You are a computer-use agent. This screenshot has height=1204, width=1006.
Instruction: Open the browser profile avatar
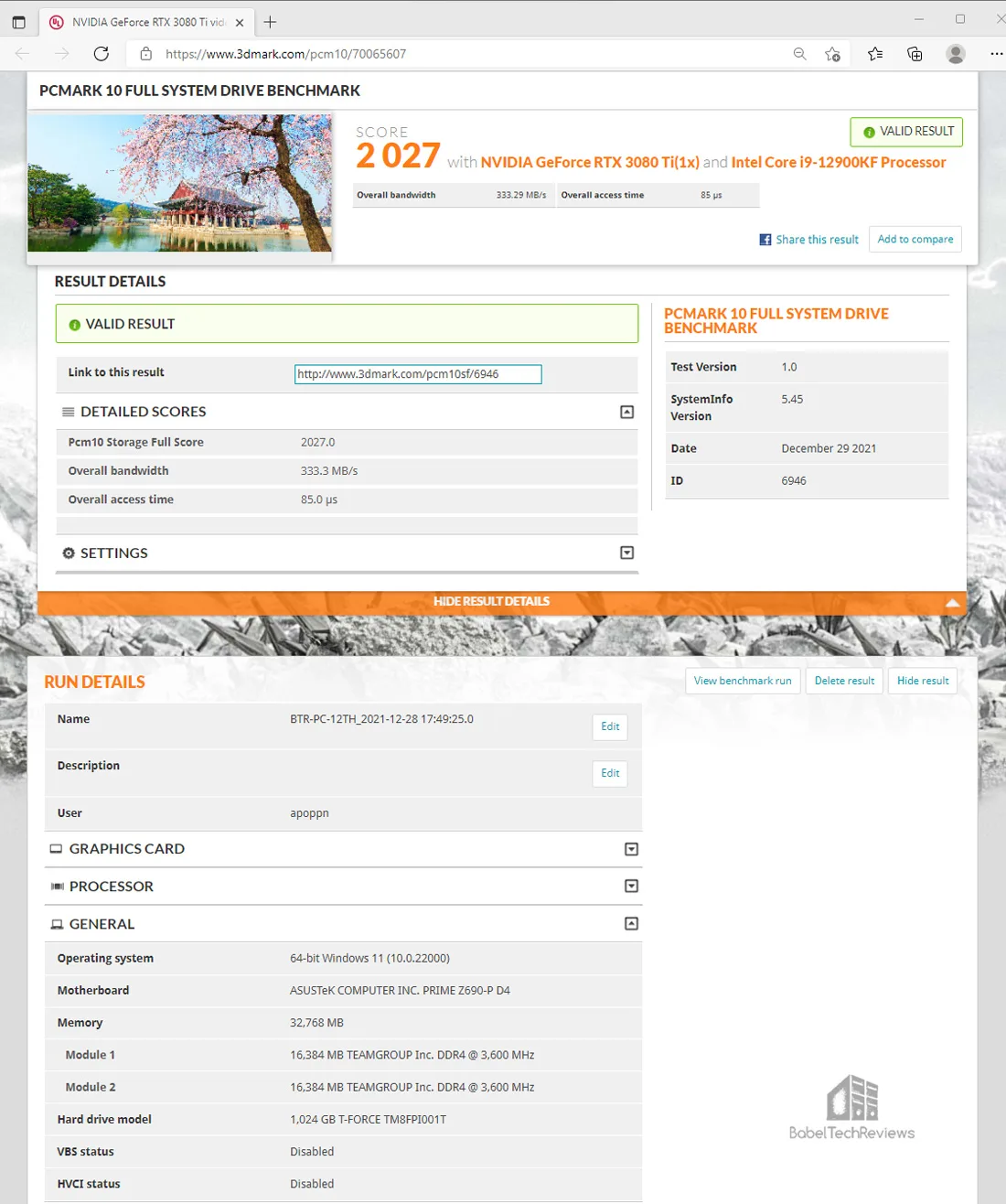coord(956,54)
